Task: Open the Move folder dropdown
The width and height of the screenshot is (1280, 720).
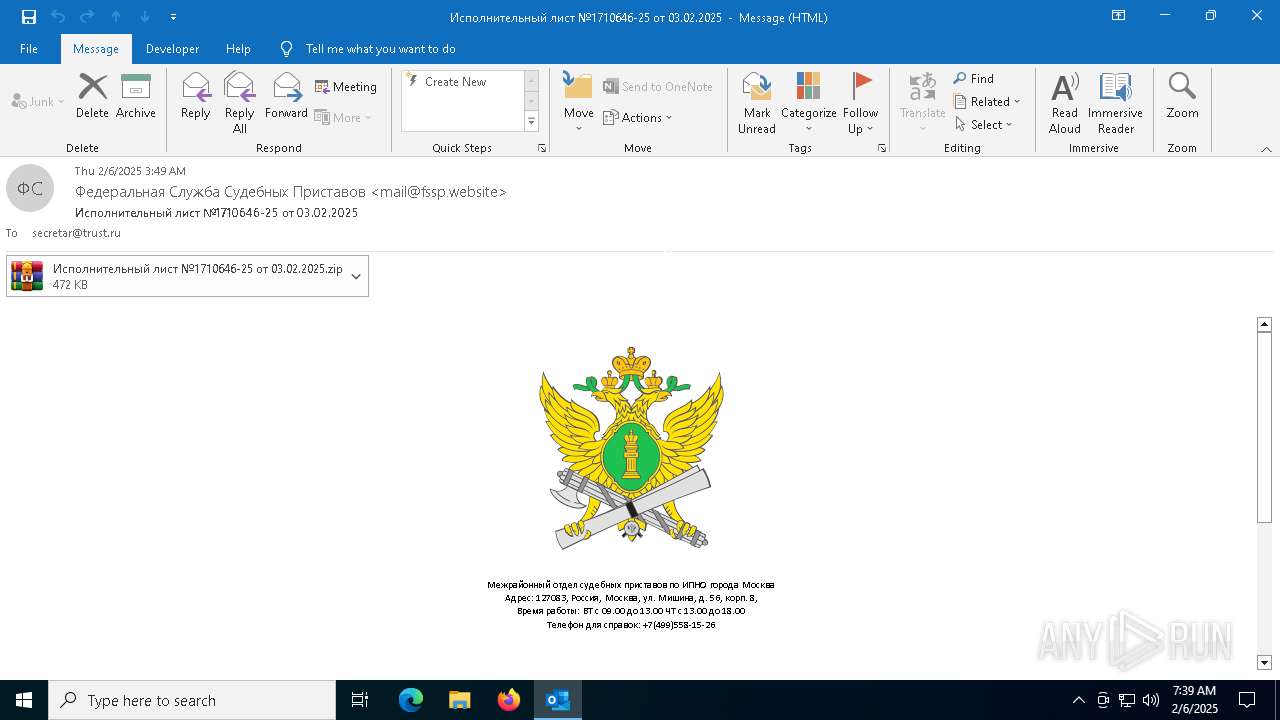Action: 579,103
